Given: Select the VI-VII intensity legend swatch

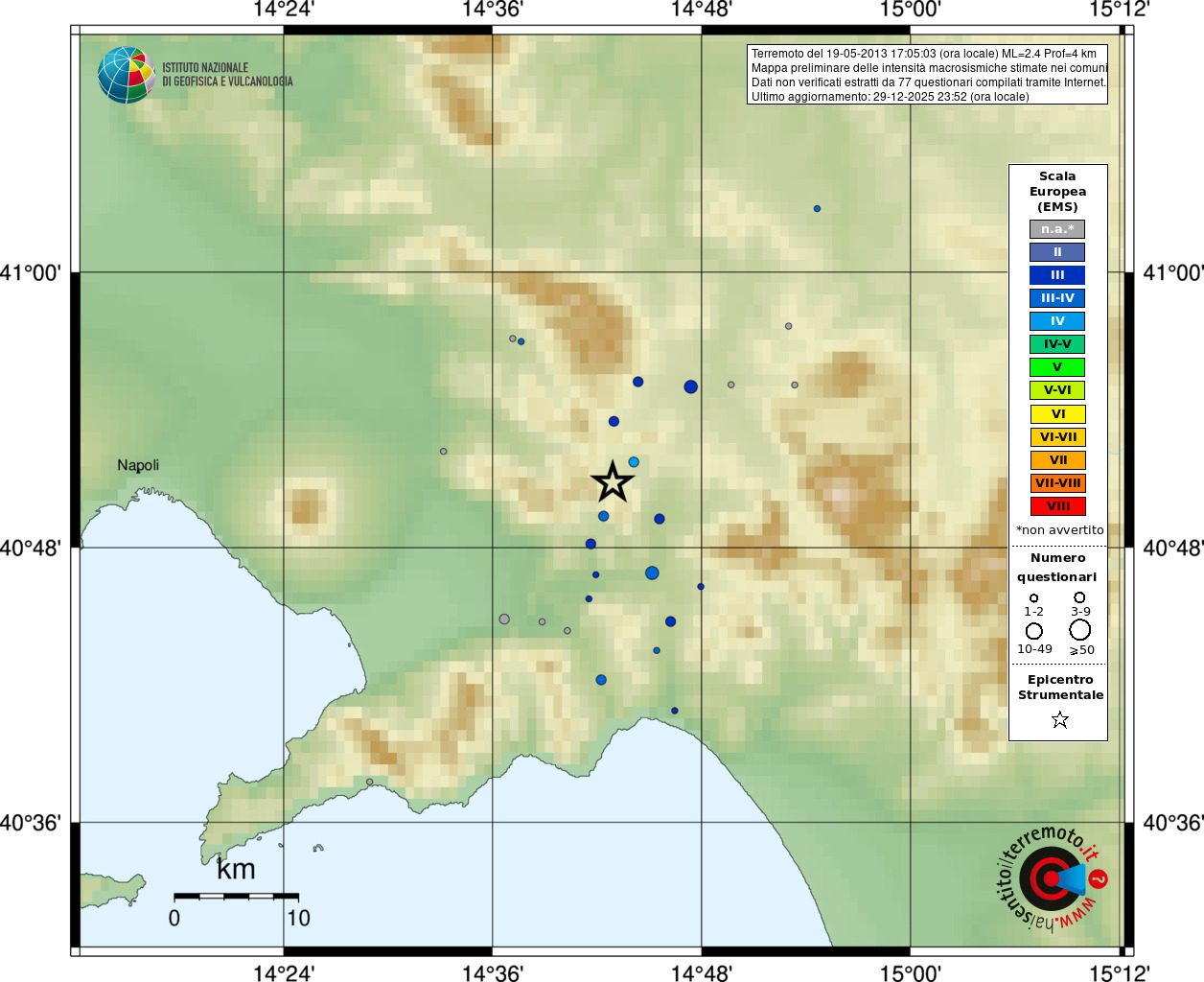Looking at the screenshot, I should point(1057,437).
